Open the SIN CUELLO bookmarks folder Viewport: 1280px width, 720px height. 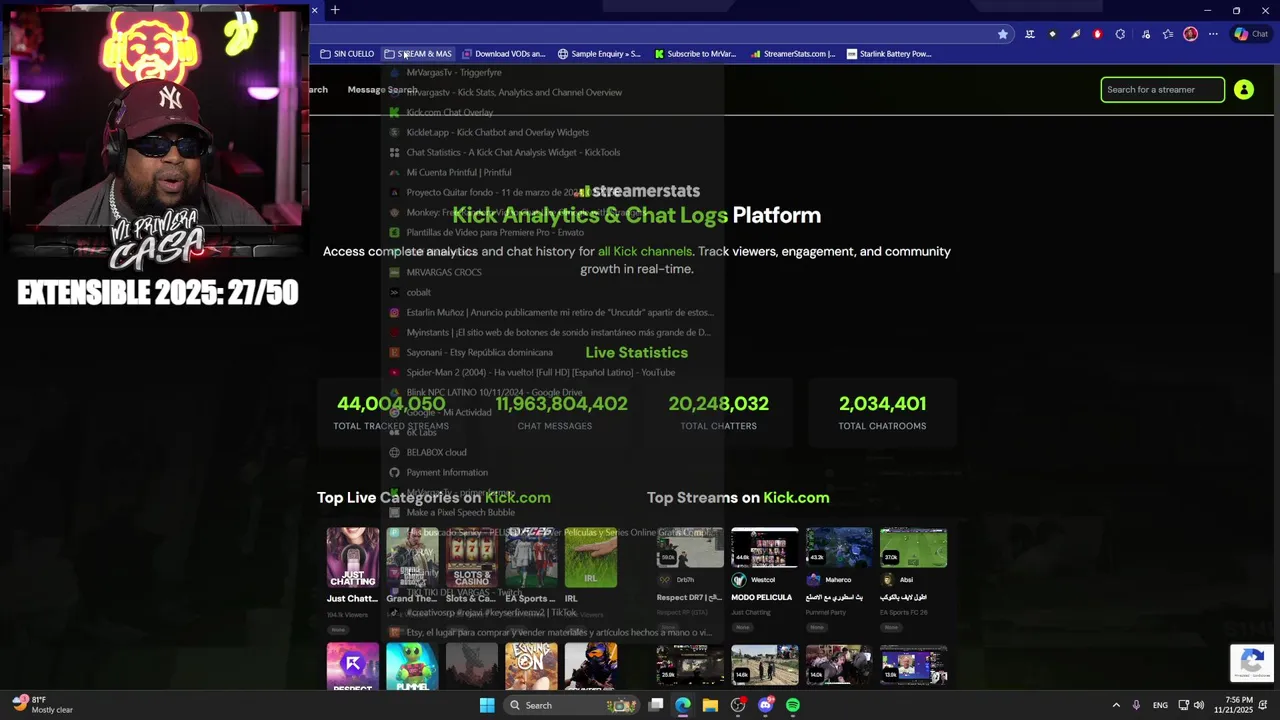(347, 54)
